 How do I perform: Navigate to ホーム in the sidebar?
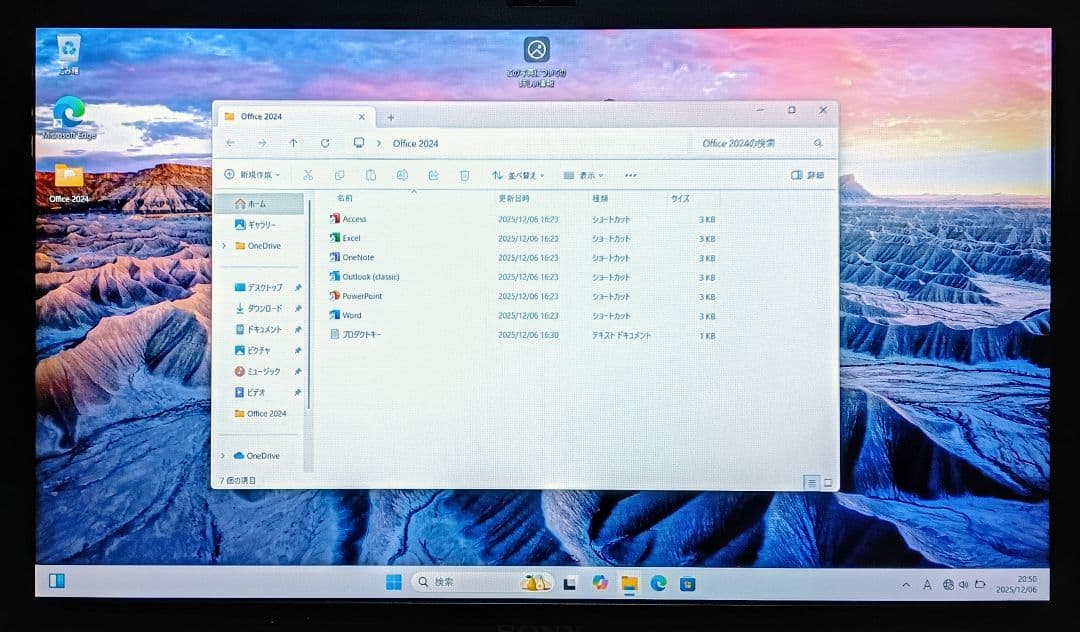pos(255,203)
